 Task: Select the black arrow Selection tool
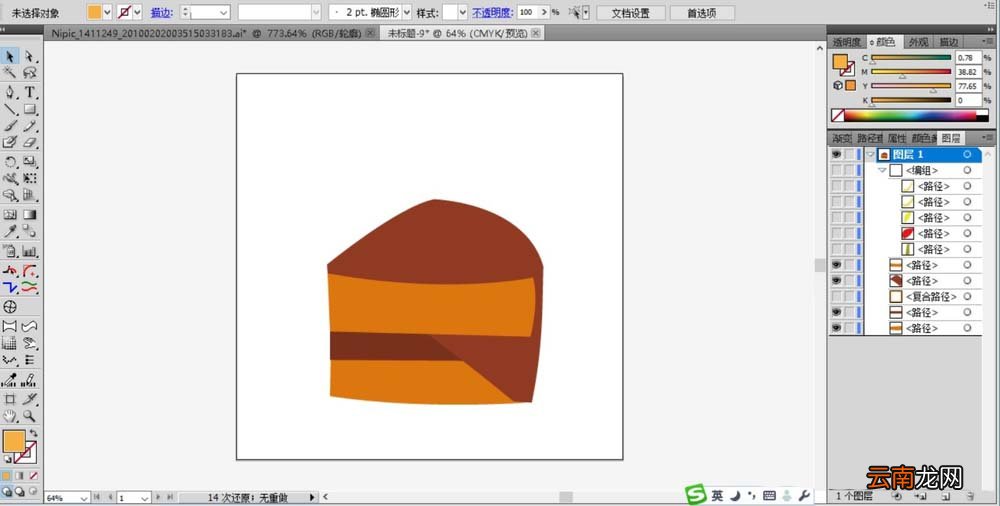(10, 57)
